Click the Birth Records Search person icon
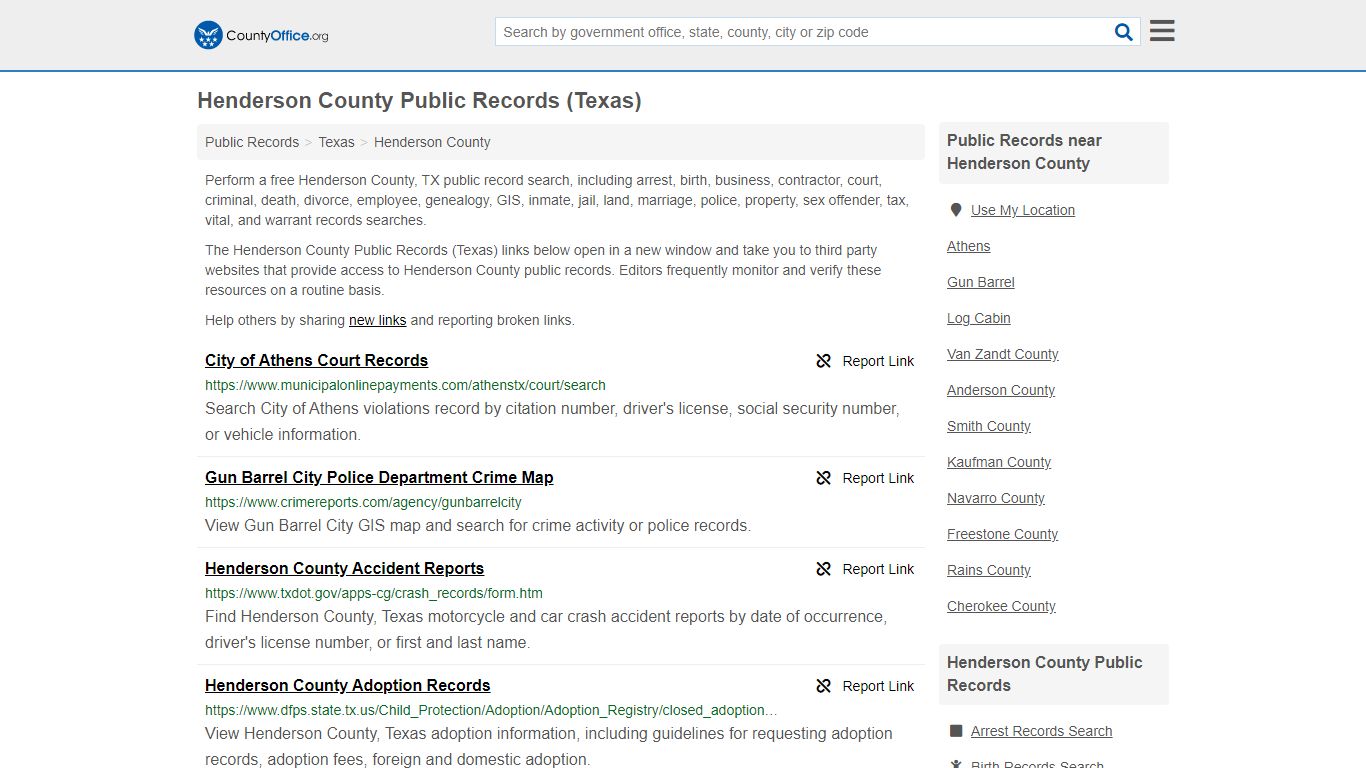The height and width of the screenshot is (768, 1366). pyautogui.click(x=958, y=763)
